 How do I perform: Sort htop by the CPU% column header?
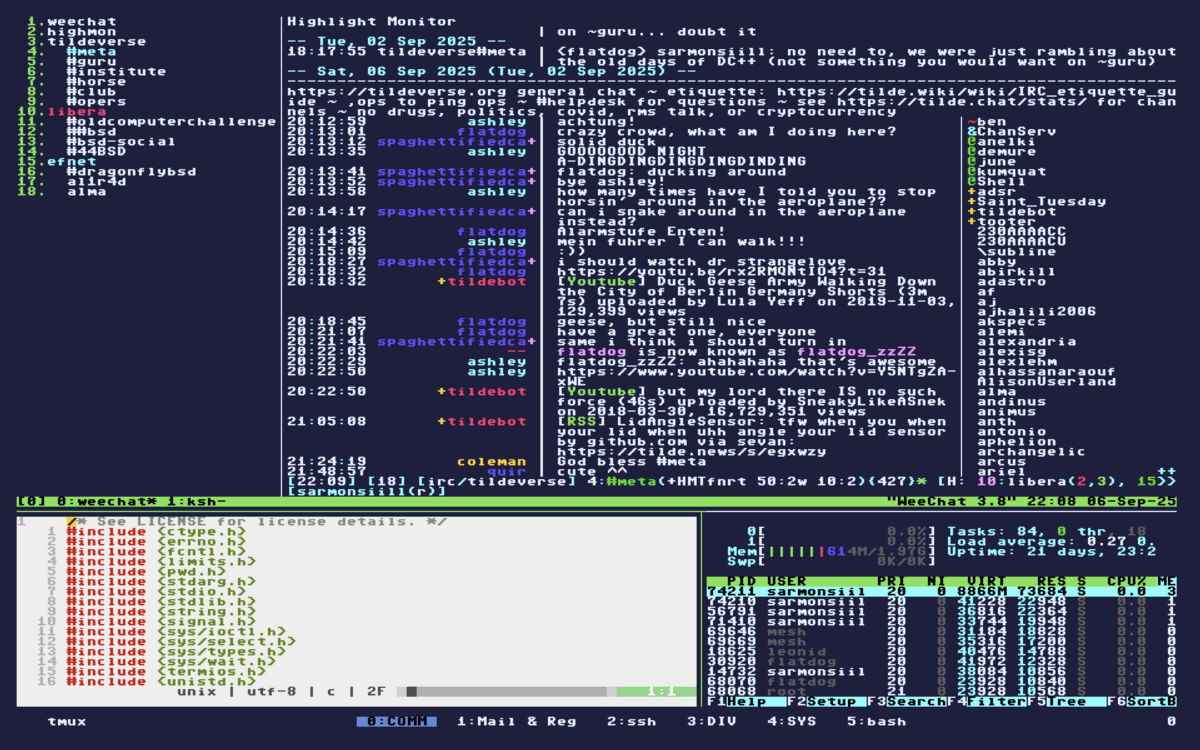(x=1126, y=581)
